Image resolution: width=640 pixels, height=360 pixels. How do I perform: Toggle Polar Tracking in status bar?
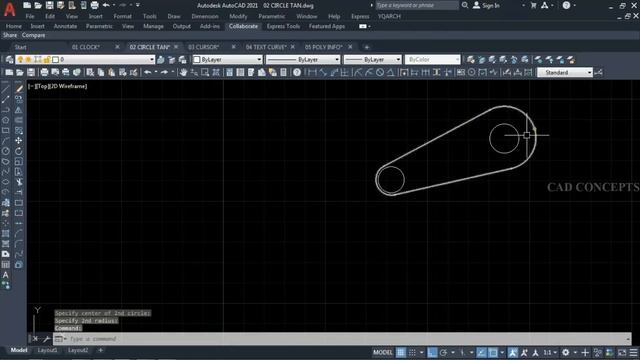point(443,352)
